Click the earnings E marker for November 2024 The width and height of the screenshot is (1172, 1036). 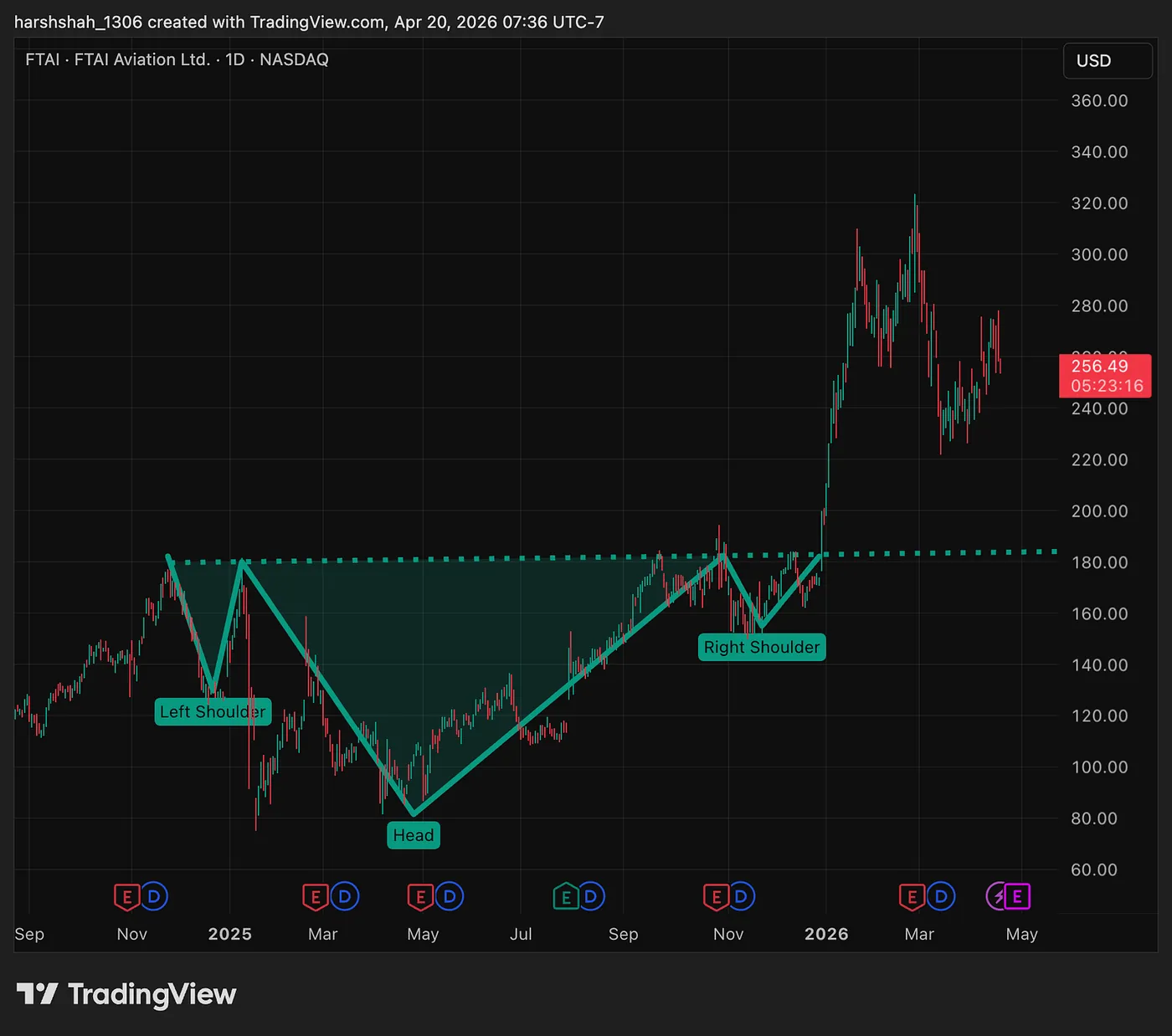[x=126, y=897]
